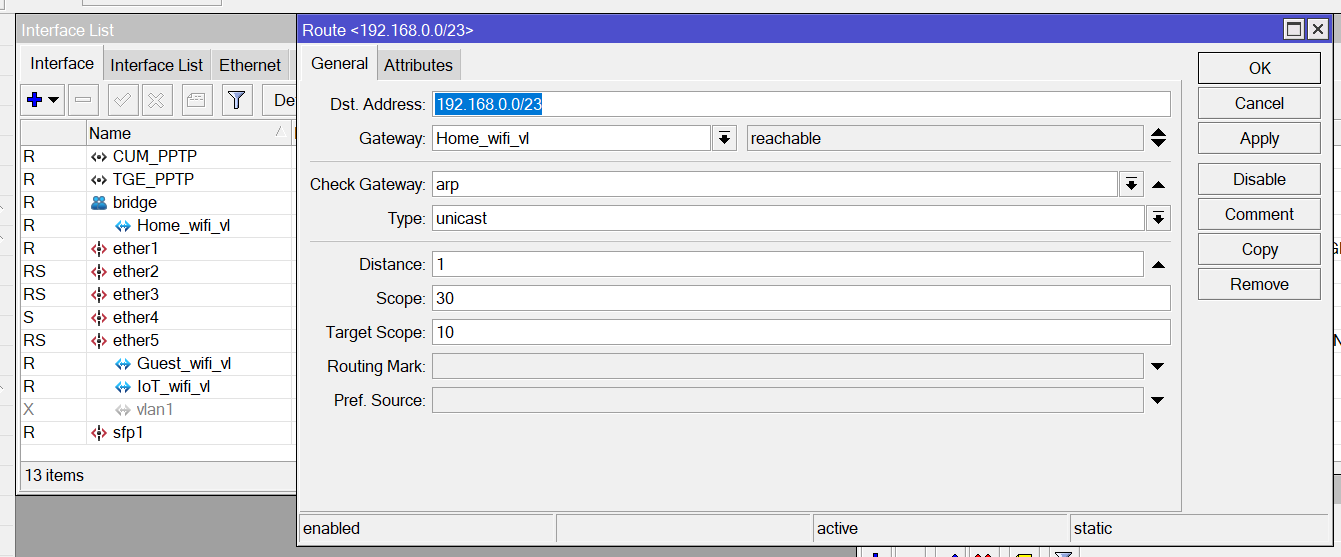This screenshot has width=1341, height=557.
Task: Open the Gateway dropdown list
Action: click(725, 138)
